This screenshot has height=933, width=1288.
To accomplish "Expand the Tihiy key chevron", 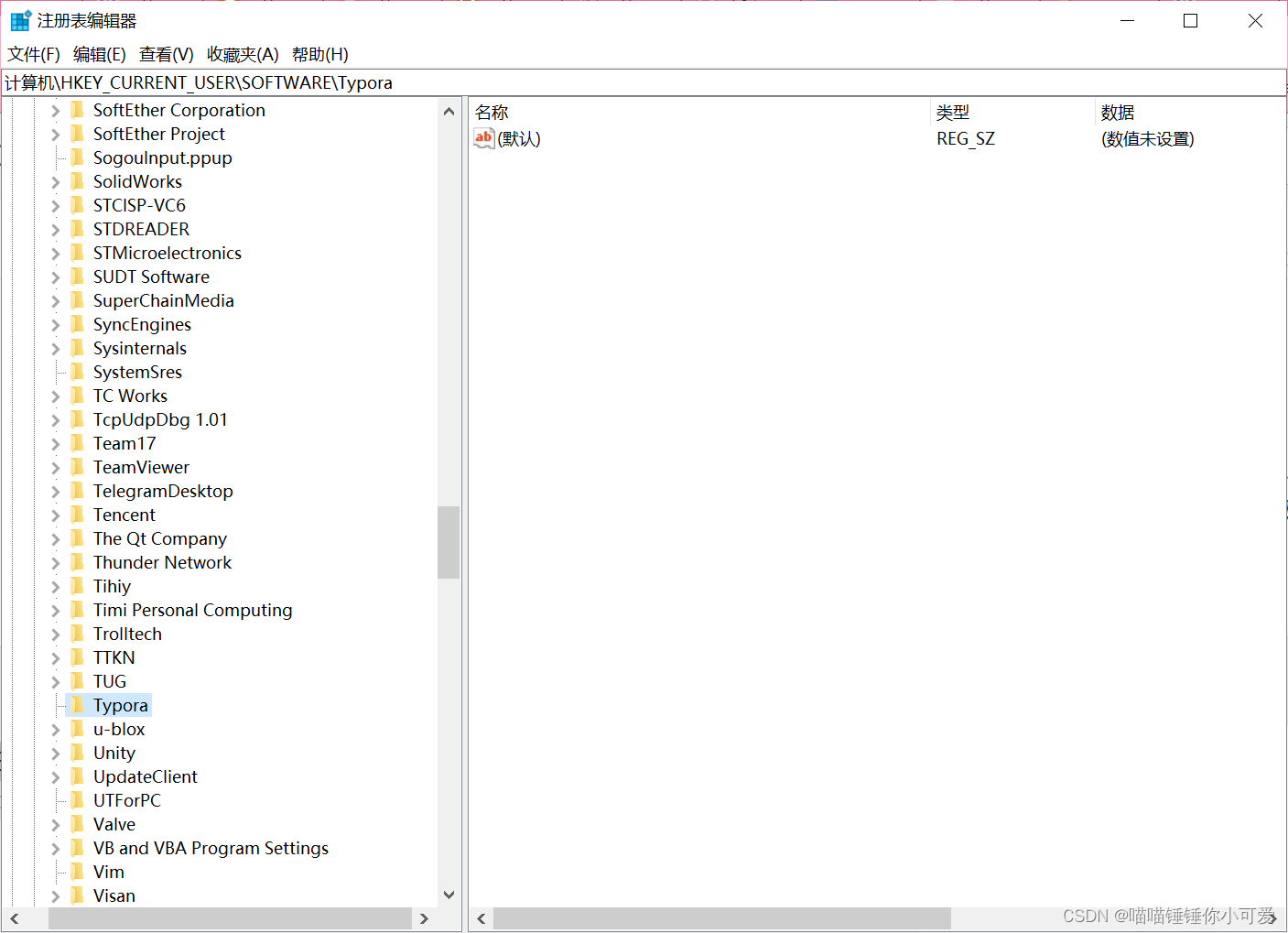I will pyautogui.click(x=55, y=587).
